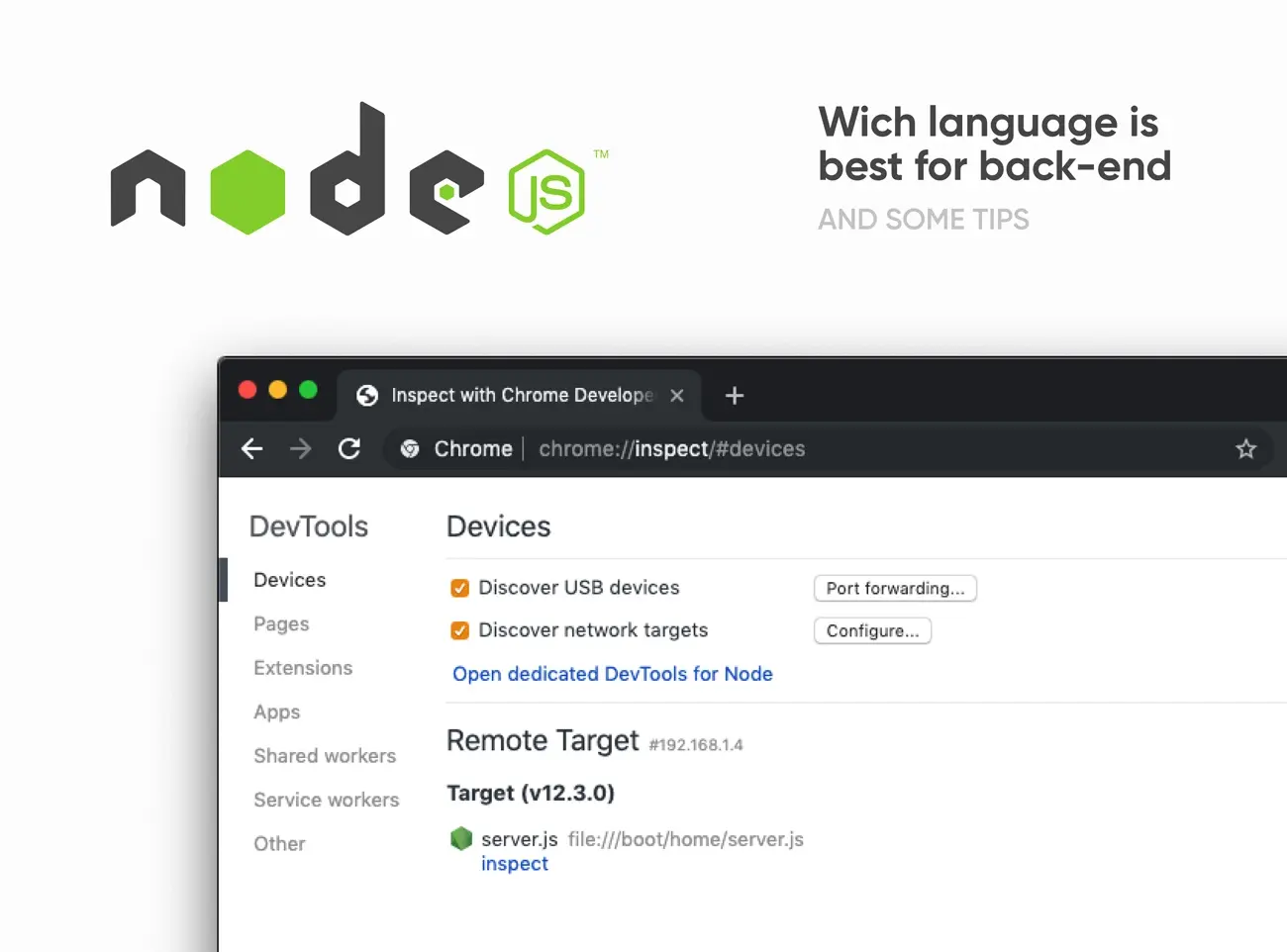The image size is (1287, 952).
Task: Select Pages in the DevTools sidebar
Action: click(281, 623)
